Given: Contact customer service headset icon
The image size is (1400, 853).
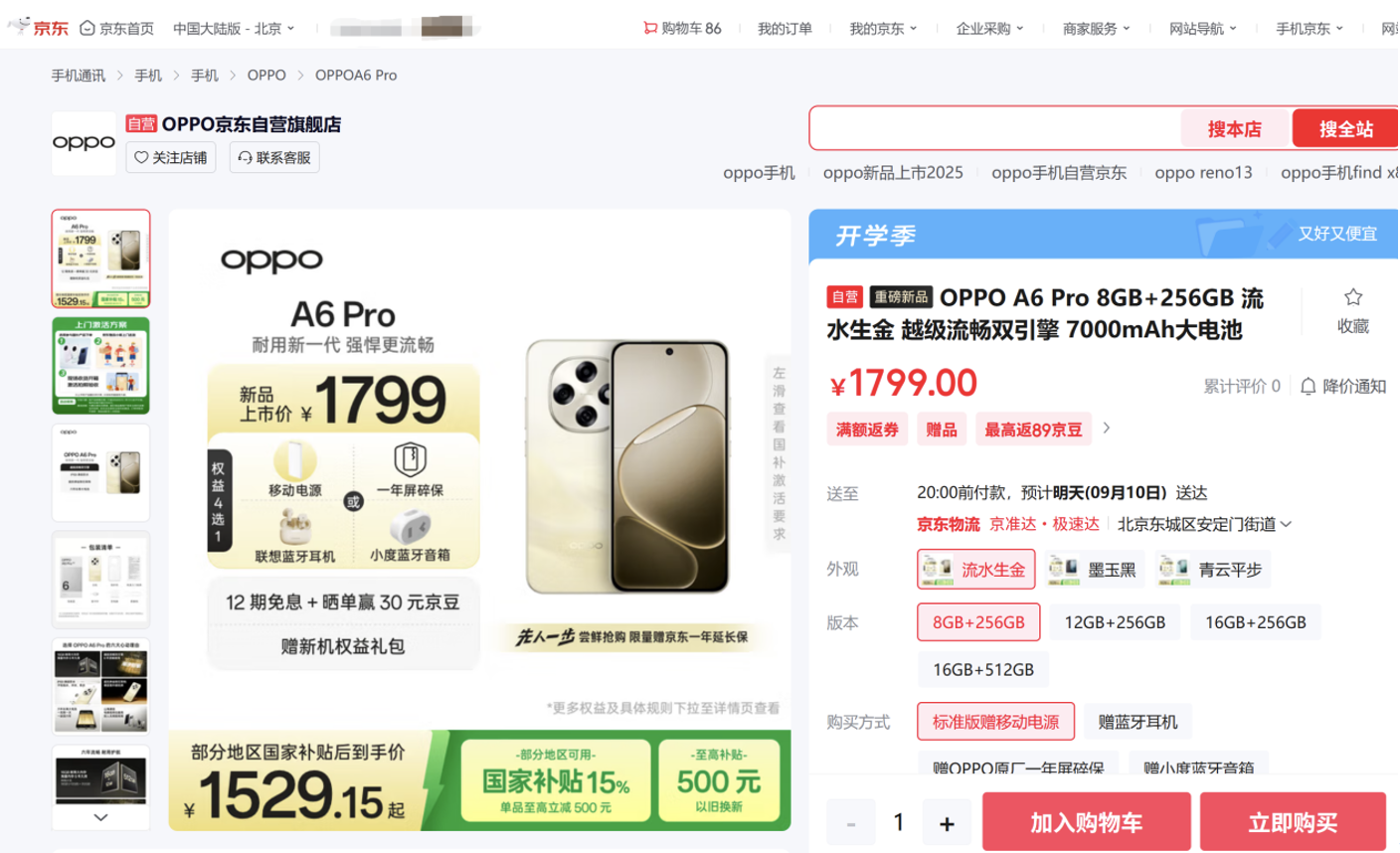Looking at the screenshot, I should (x=245, y=157).
